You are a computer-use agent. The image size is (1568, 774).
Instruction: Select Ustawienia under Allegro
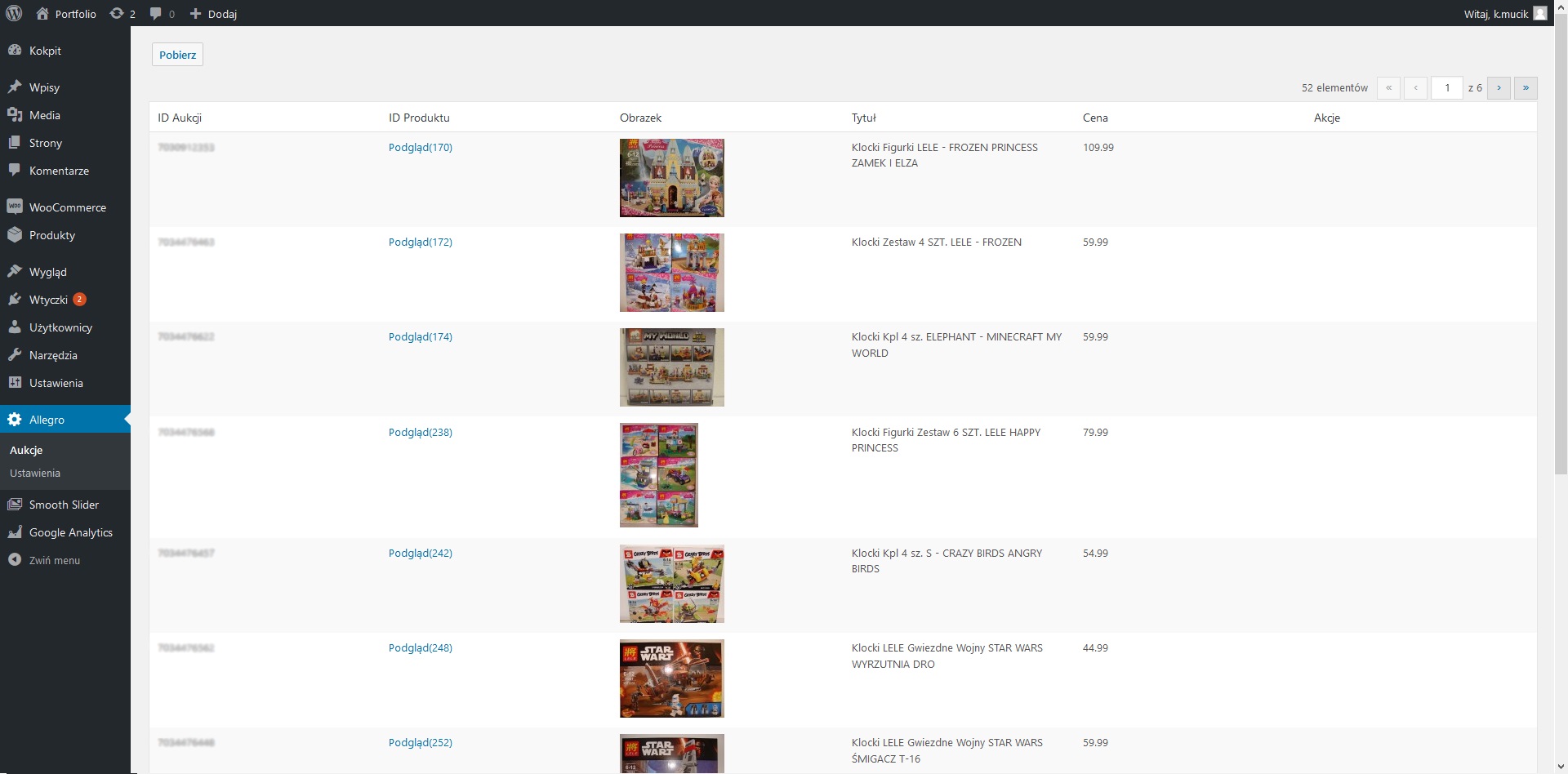click(x=35, y=473)
